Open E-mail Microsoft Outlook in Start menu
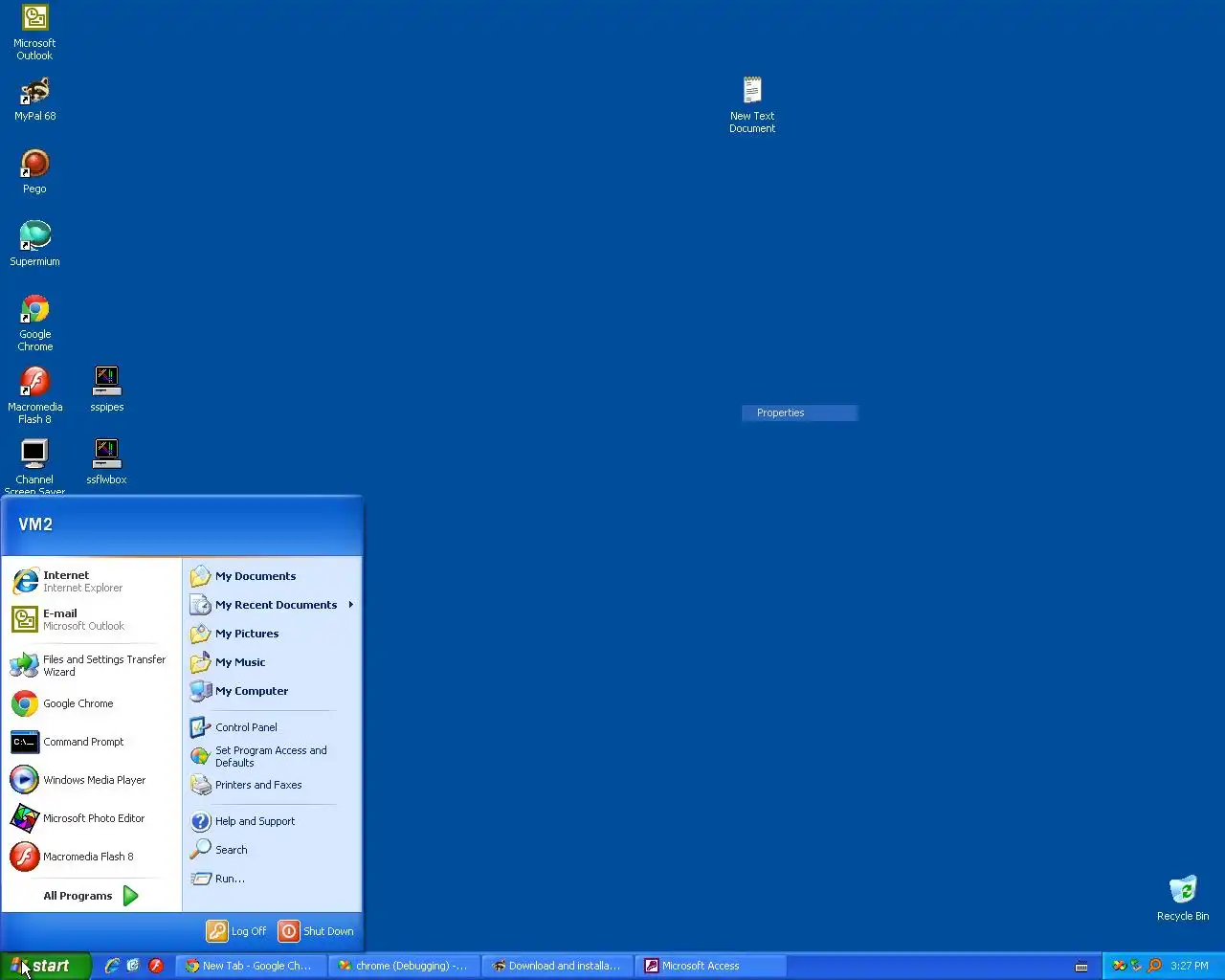The height and width of the screenshot is (980, 1225). coord(92,619)
